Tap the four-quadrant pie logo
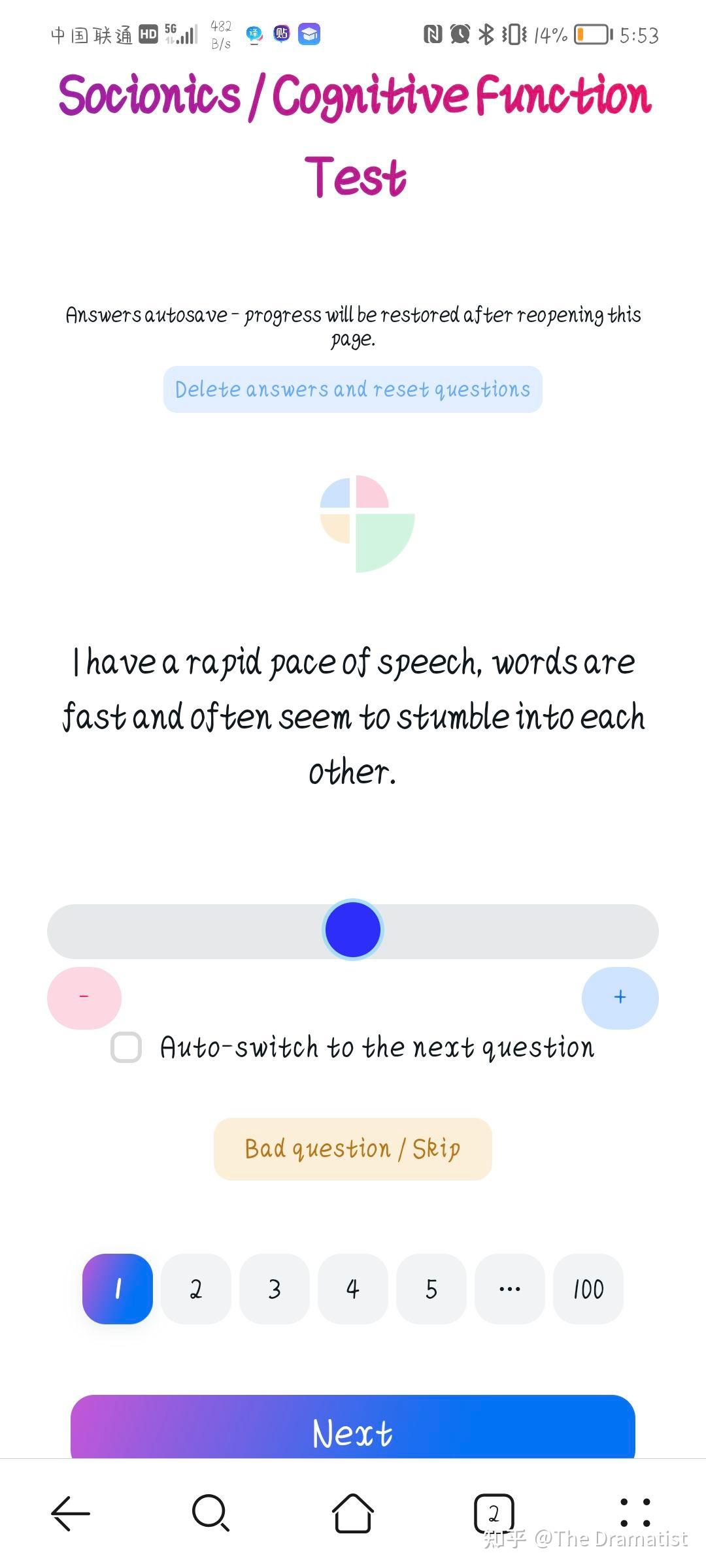Image resolution: width=706 pixels, height=1568 pixels. click(367, 524)
